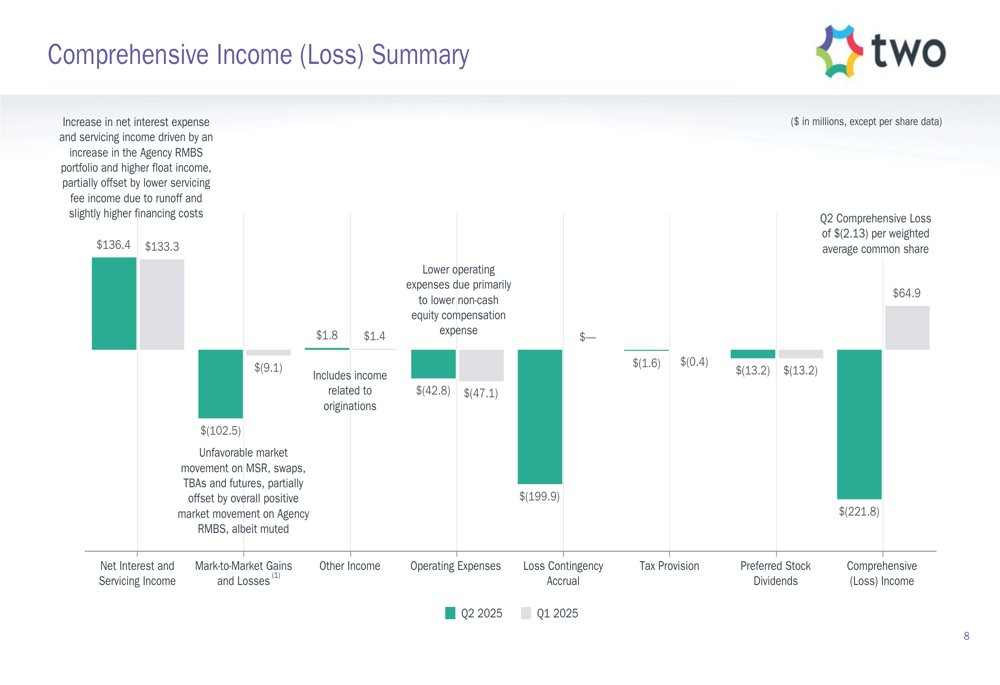The height and width of the screenshot is (685, 1000).
Task: Select the $(13.2) green Preferred Dividends bar
Action: (x=753, y=354)
